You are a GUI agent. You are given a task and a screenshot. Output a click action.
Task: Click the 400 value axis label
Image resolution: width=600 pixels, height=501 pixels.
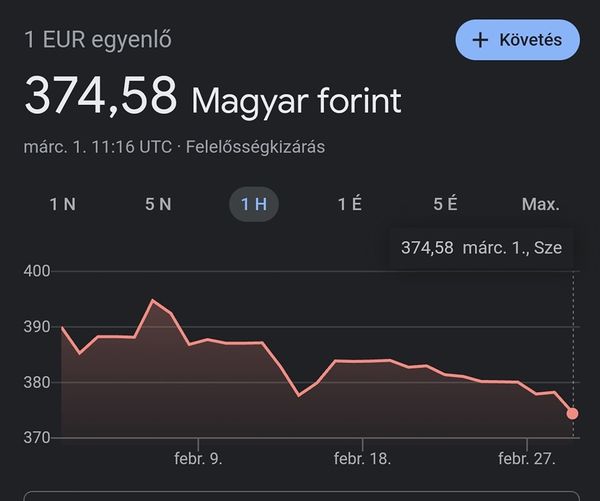pyautogui.click(x=38, y=271)
